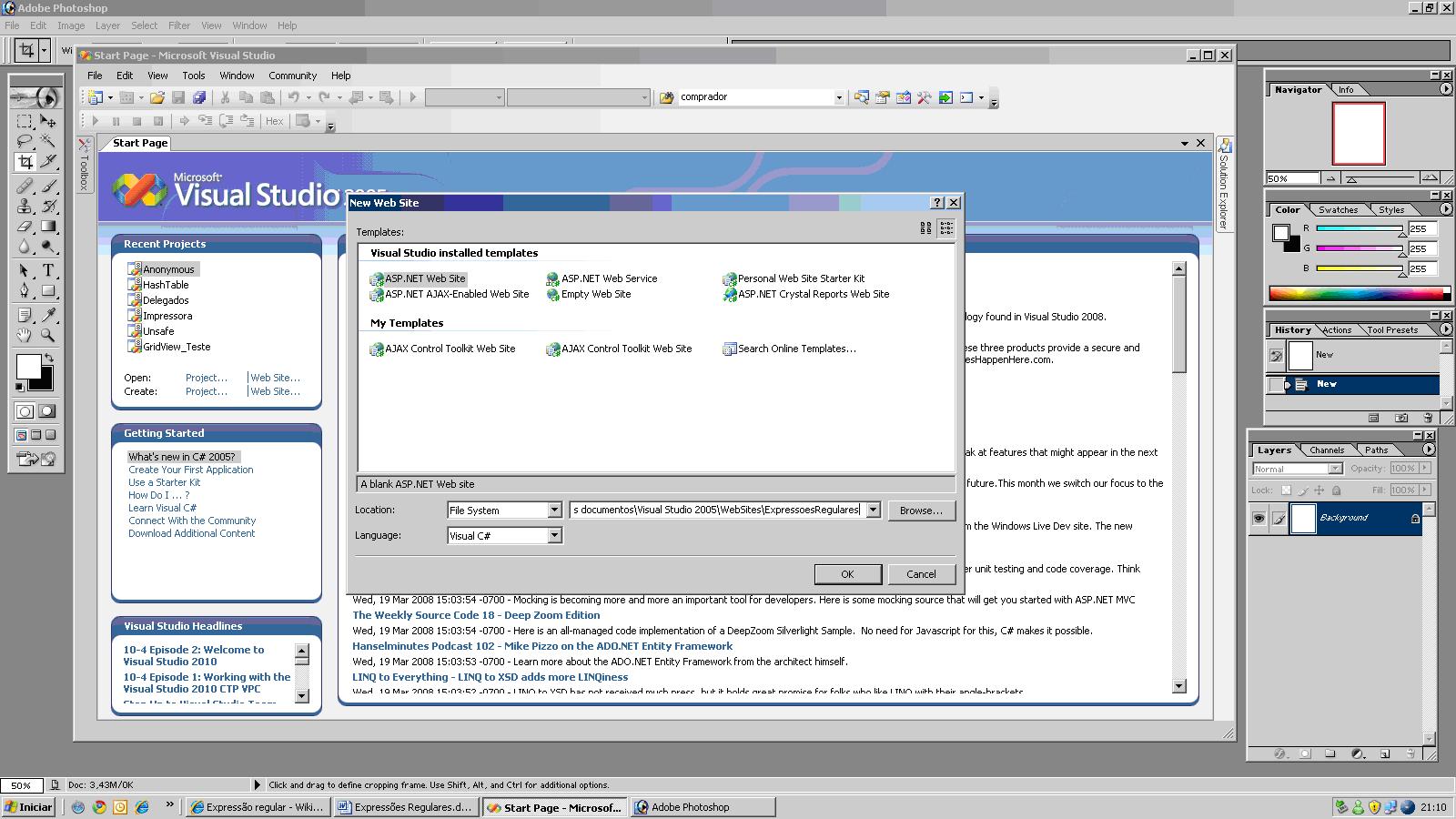Viewport: 1456px width, 819px height.
Task: Click the color spectrum ramp bar
Action: [x=1358, y=293]
